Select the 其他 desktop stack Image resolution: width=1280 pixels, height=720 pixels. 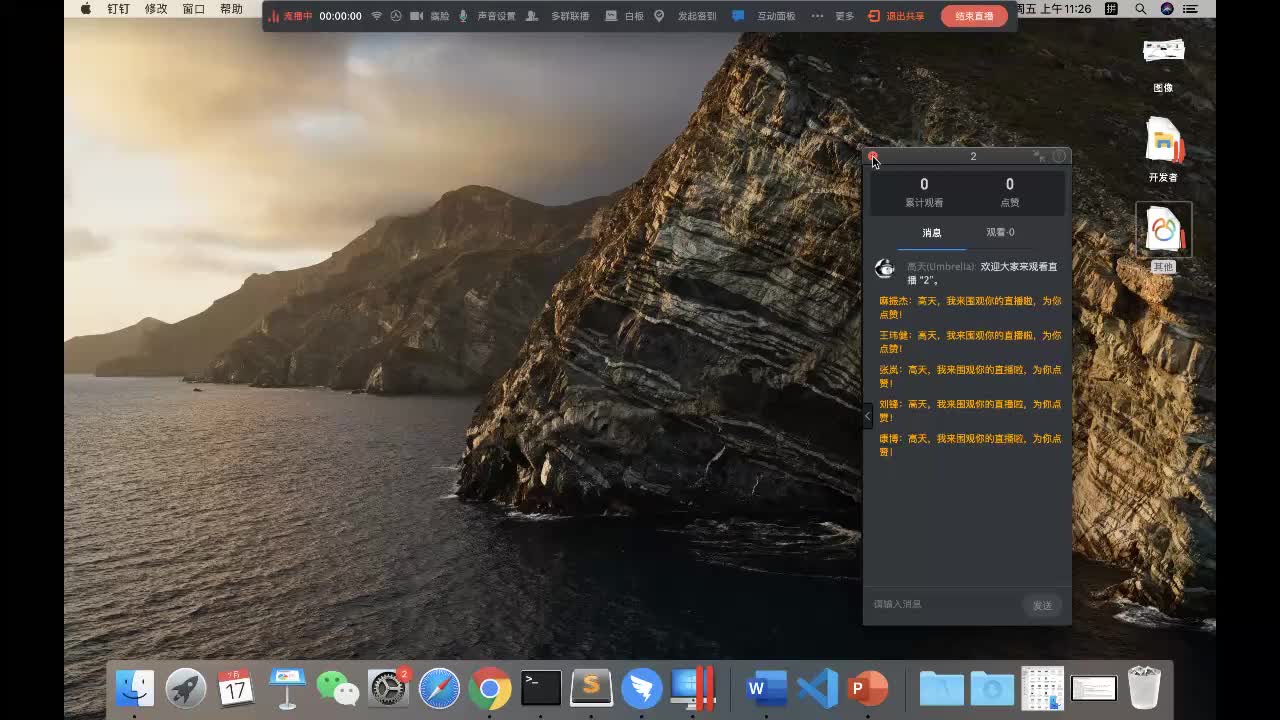pos(1163,238)
